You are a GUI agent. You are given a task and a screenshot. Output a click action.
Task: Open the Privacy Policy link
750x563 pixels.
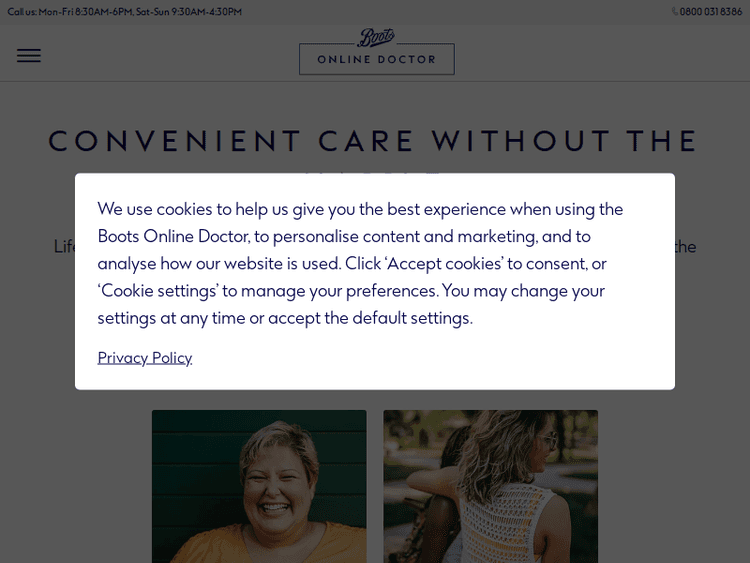[145, 358]
